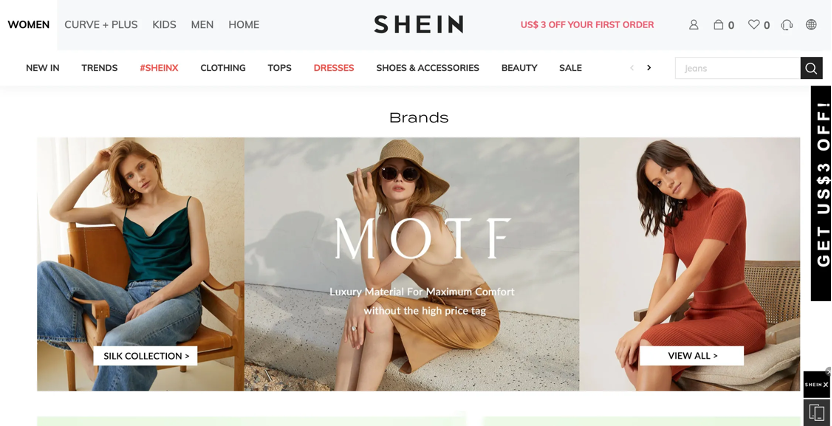Screen dimensions: 832x426
Task: Open the user account icon
Action: 694,25
